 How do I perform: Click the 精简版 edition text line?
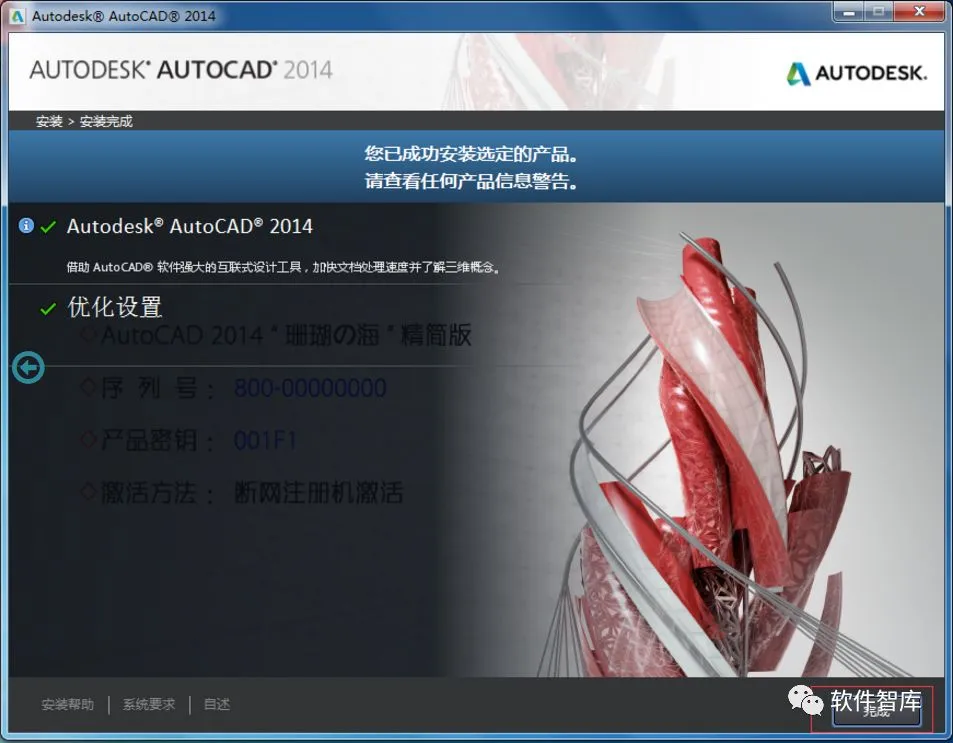tap(286, 335)
